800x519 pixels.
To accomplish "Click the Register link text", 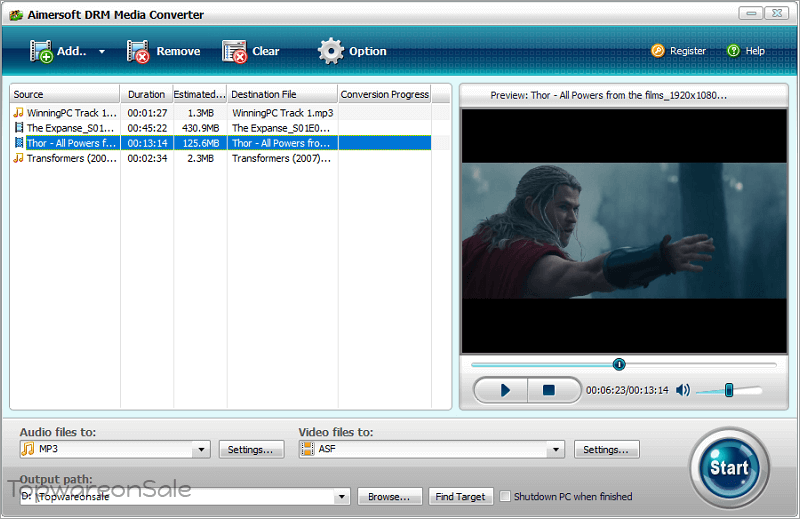I will (688, 51).
